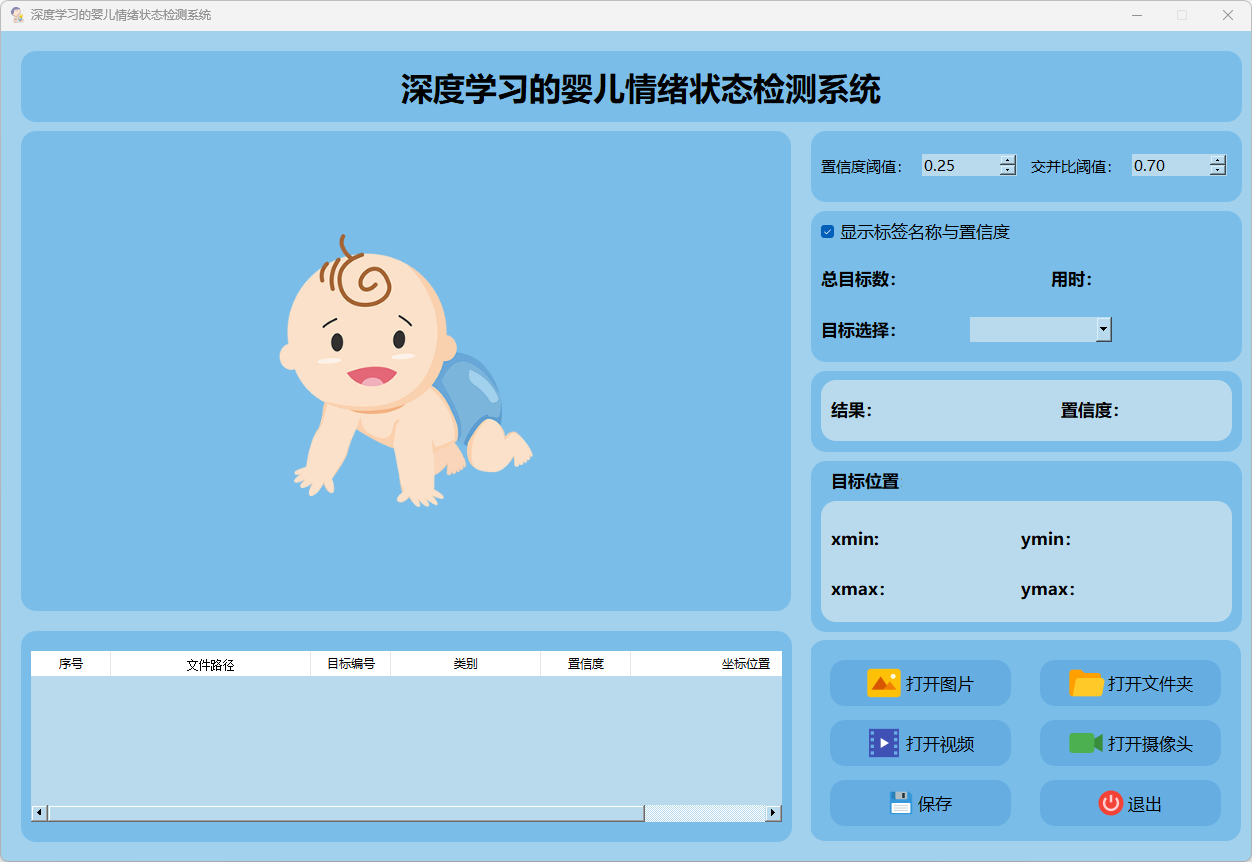Click the picture icon for 打开图片
Image resolution: width=1252 pixels, height=862 pixels.
pyautogui.click(x=883, y=683)
